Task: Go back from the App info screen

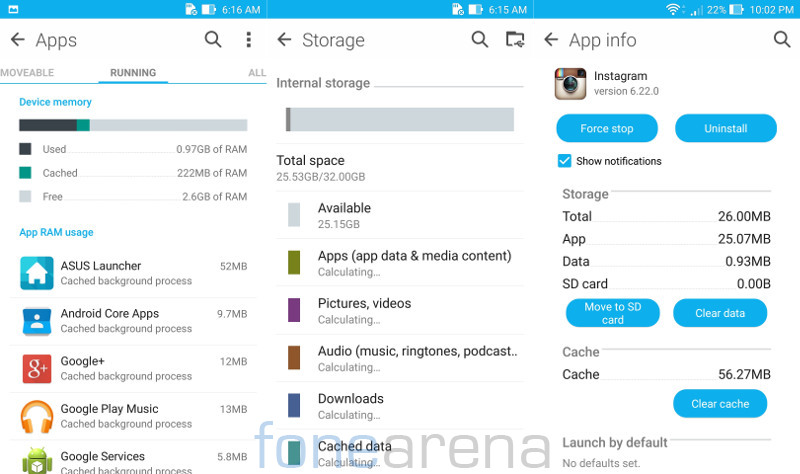Action: (551, 40)
